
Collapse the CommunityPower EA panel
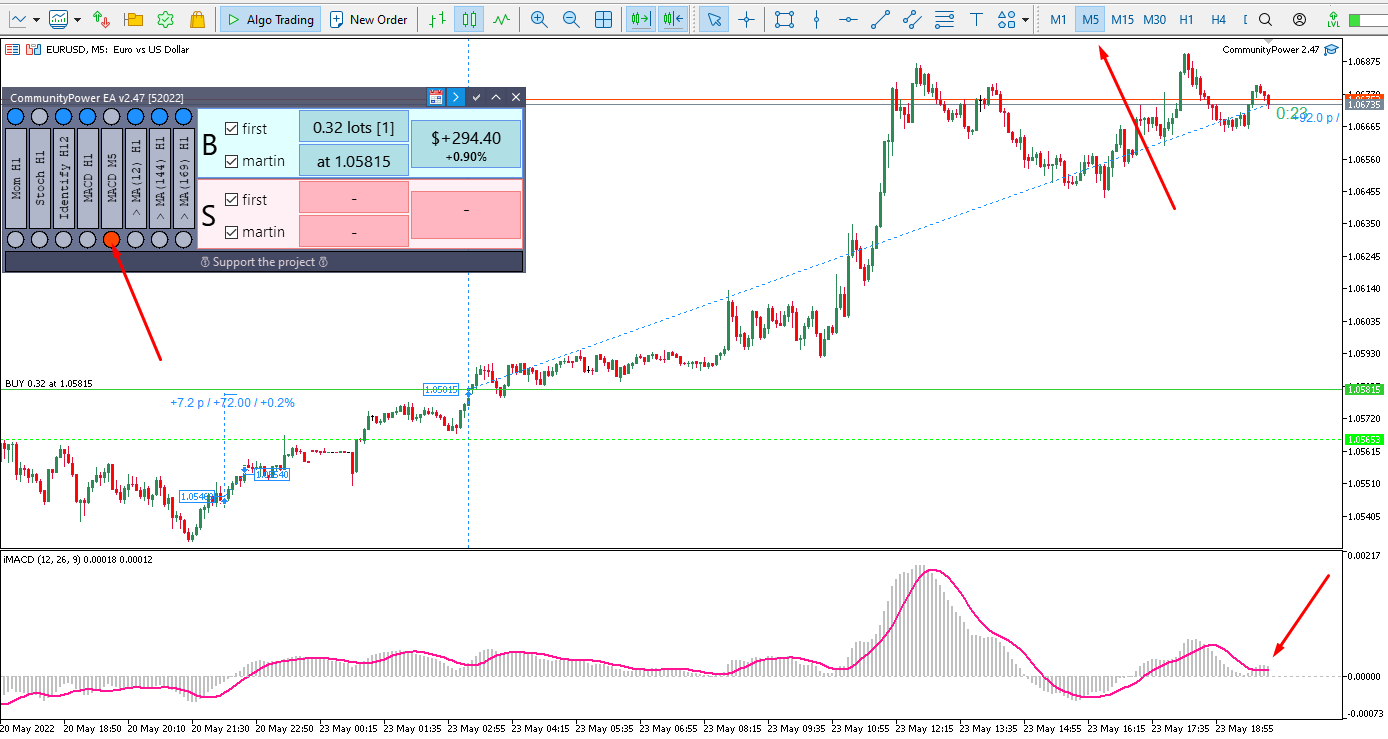pos(496,97)
